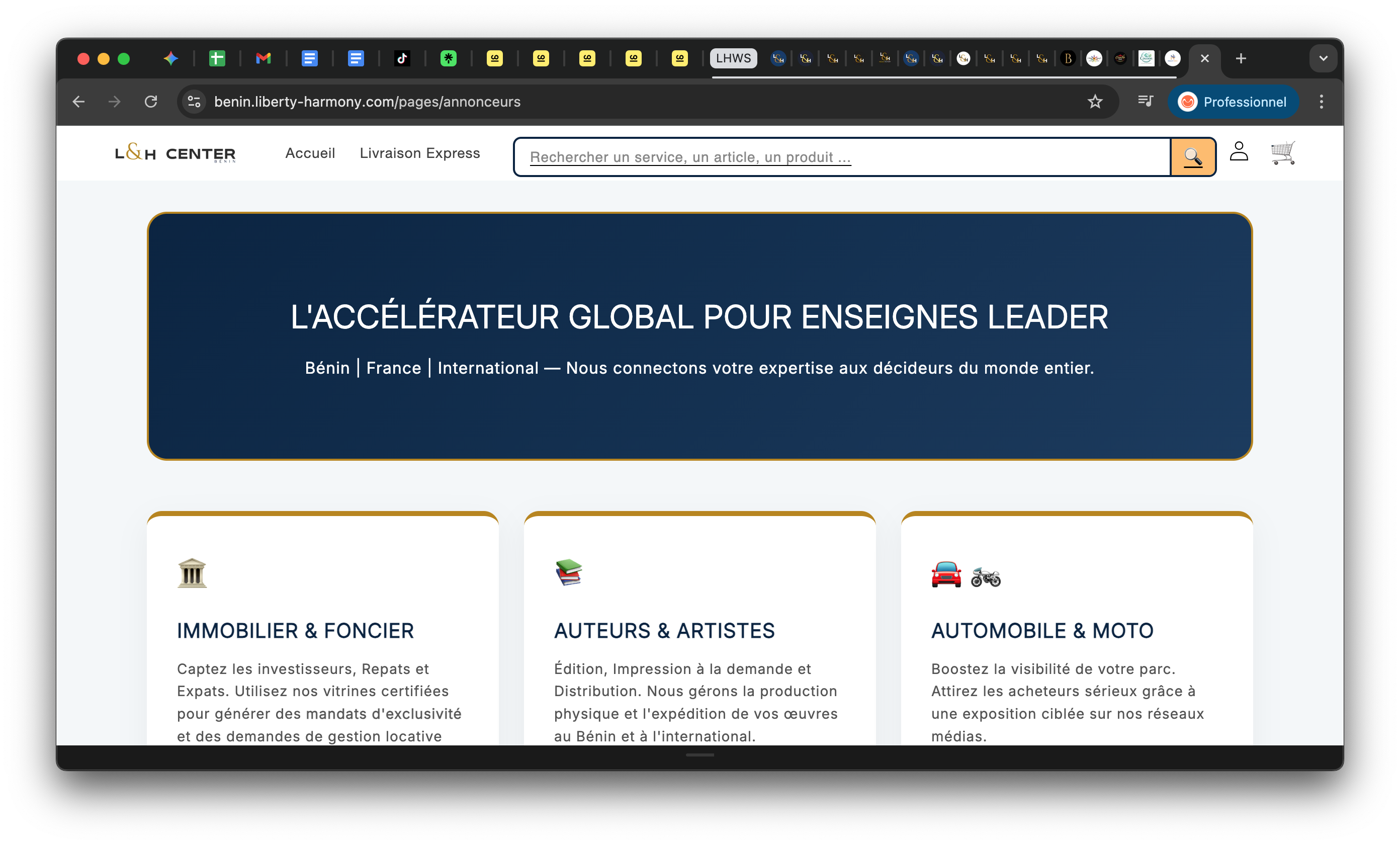Open the Professionnel profile menu
Screen dimensions: 1400x845
point(1233,102)
